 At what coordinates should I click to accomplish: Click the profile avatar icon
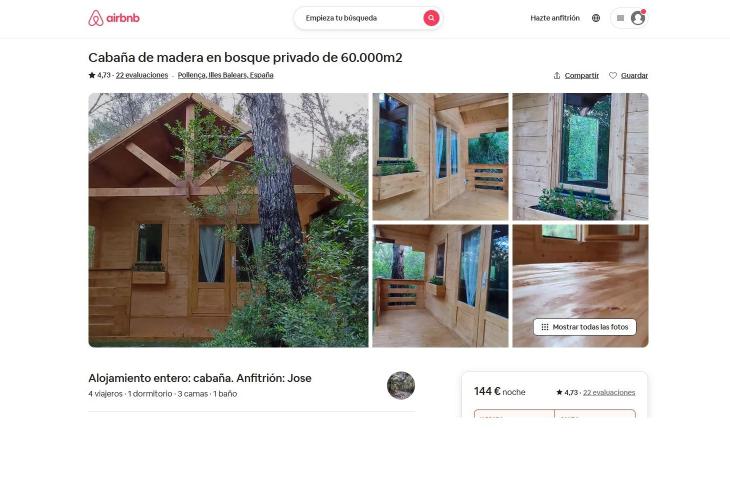click(637, 18)
